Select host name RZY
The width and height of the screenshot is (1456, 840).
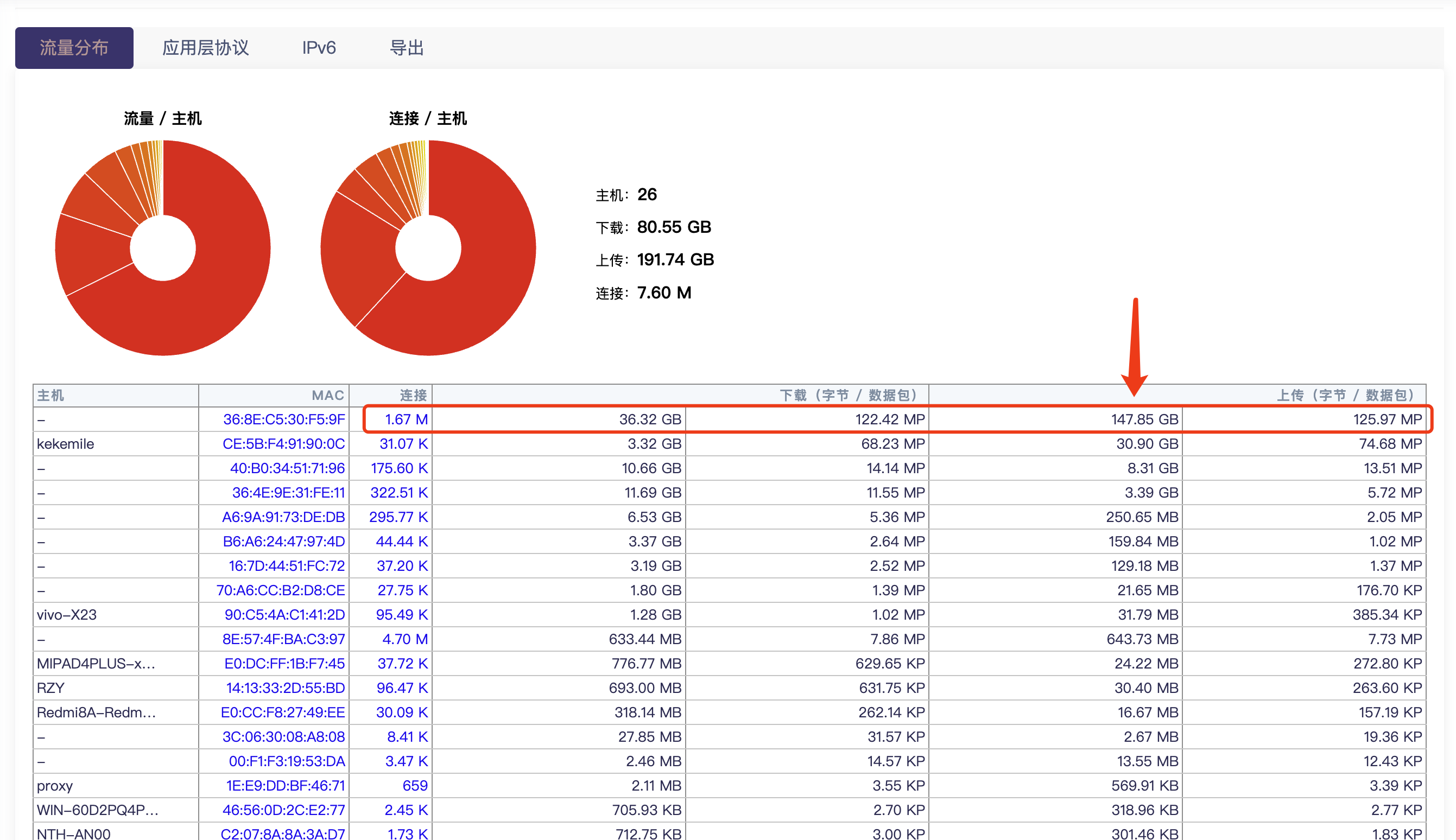[51, 688]
